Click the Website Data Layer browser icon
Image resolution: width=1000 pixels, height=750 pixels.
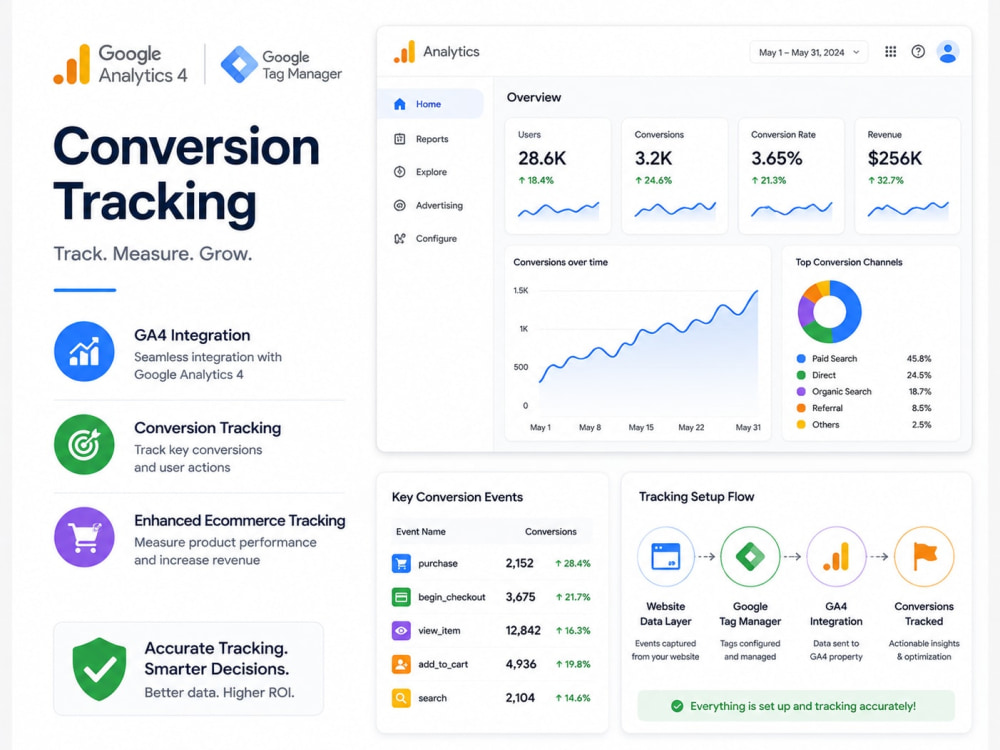click(666, 556)
